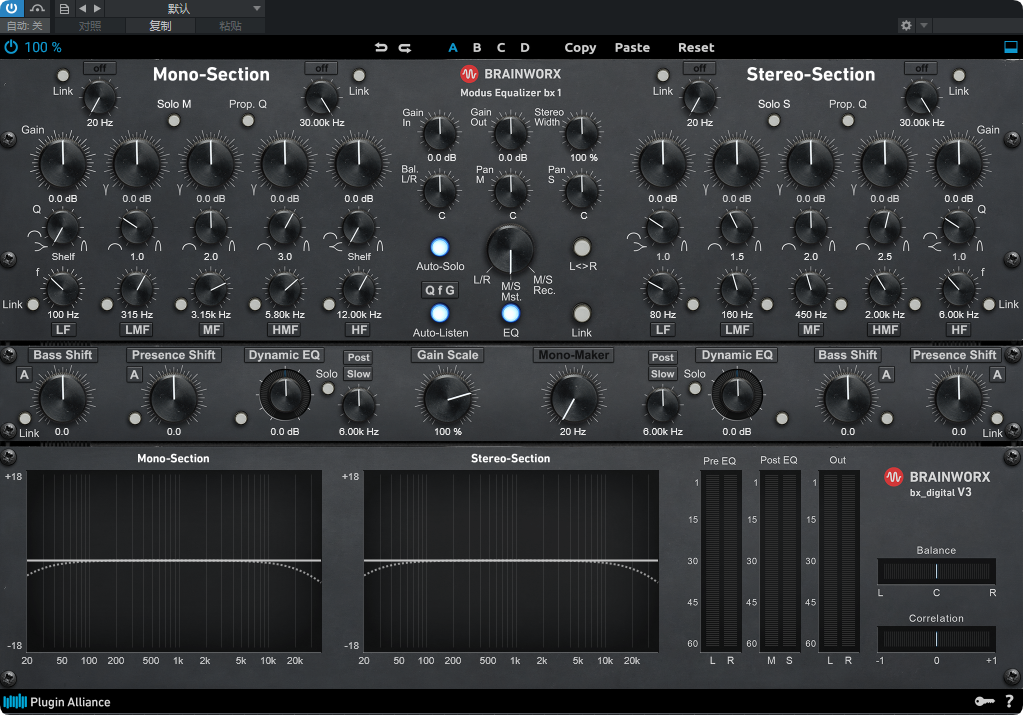Open the key license icon

984,701
